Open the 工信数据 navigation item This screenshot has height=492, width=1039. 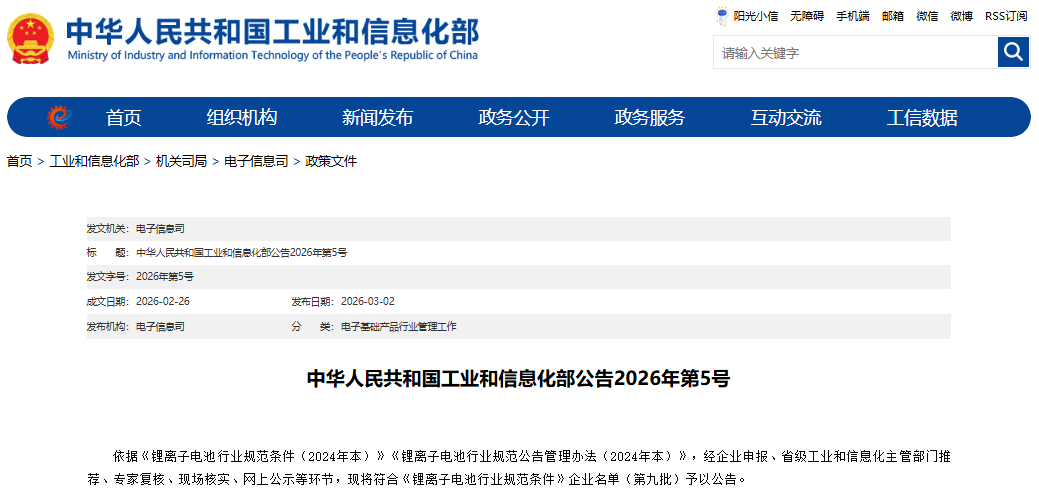[922, 118]
